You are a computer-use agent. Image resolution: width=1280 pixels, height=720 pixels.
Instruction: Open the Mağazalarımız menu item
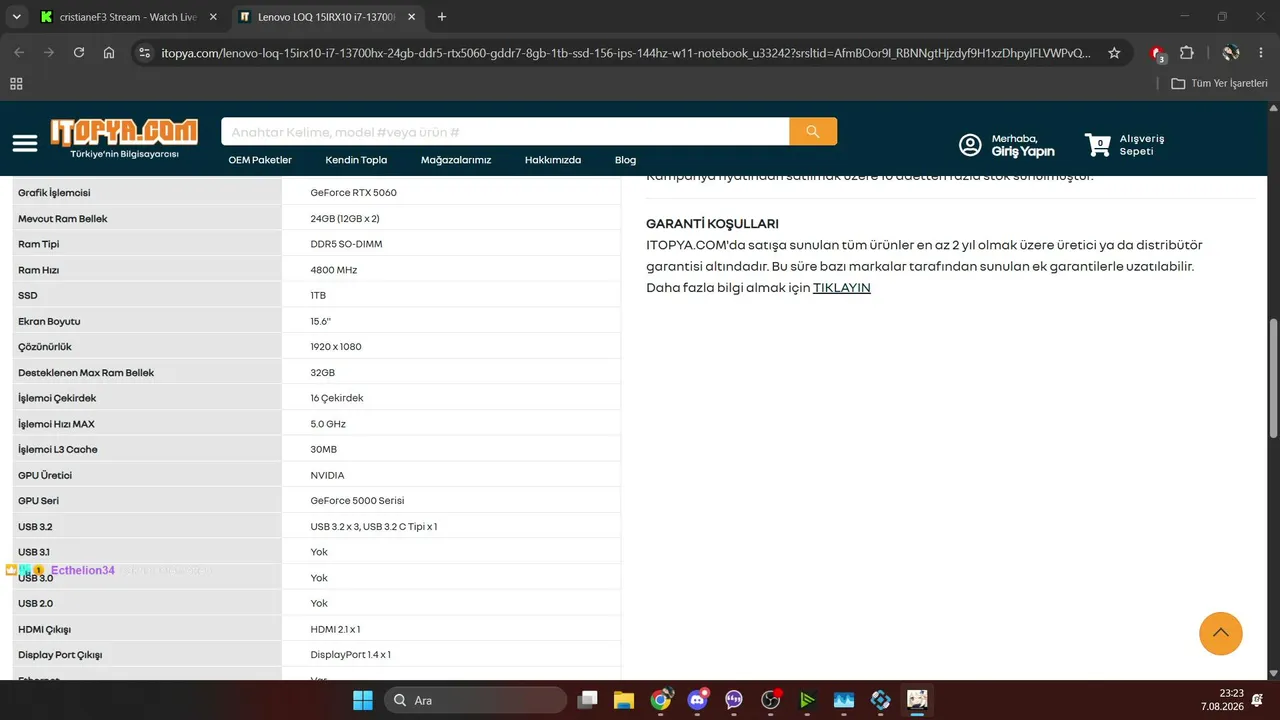pos(456,160)
